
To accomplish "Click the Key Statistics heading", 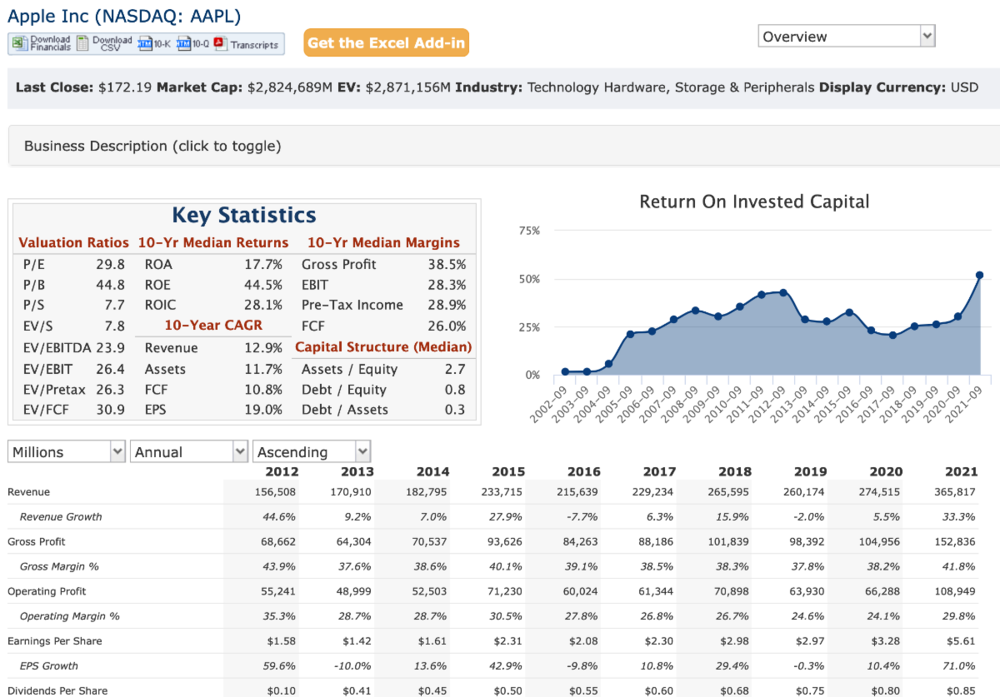I will click(244, 215).
